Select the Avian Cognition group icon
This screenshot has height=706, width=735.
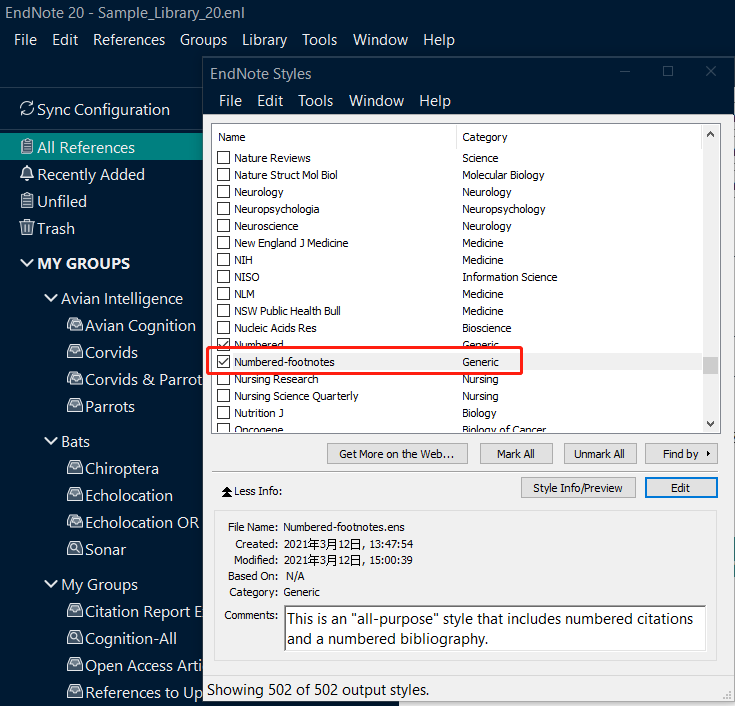point(74,325)
